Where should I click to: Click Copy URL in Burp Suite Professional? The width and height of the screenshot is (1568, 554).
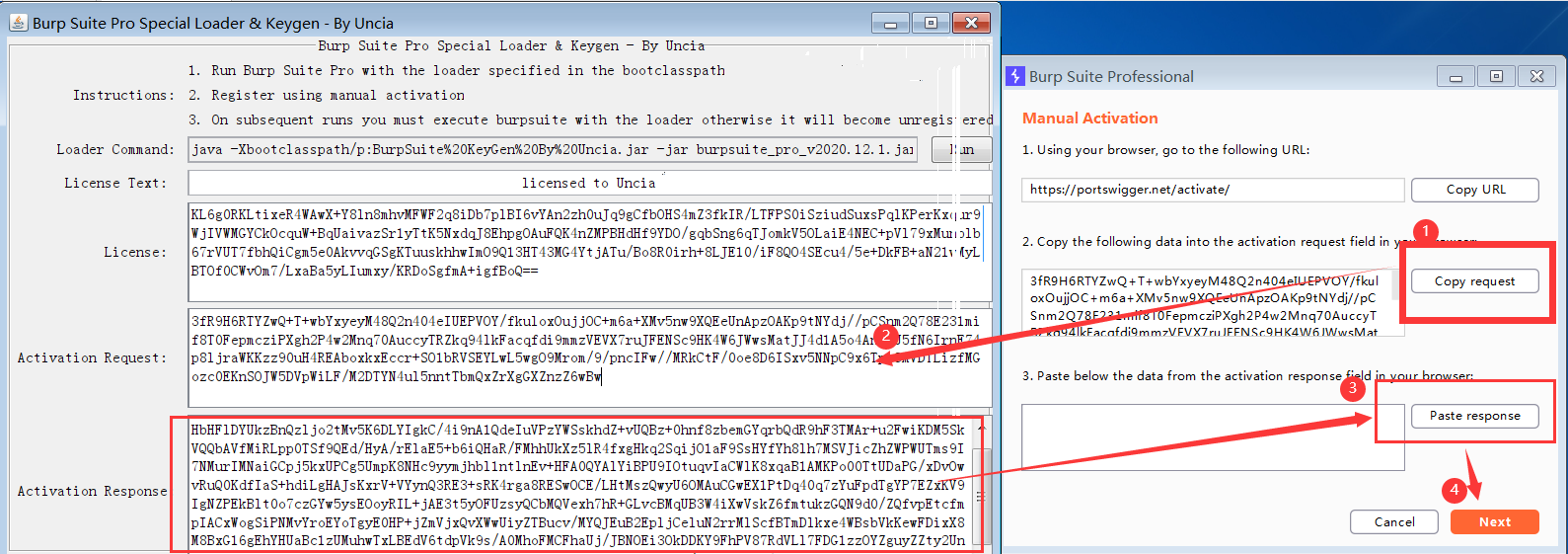tap(1475, 190)
